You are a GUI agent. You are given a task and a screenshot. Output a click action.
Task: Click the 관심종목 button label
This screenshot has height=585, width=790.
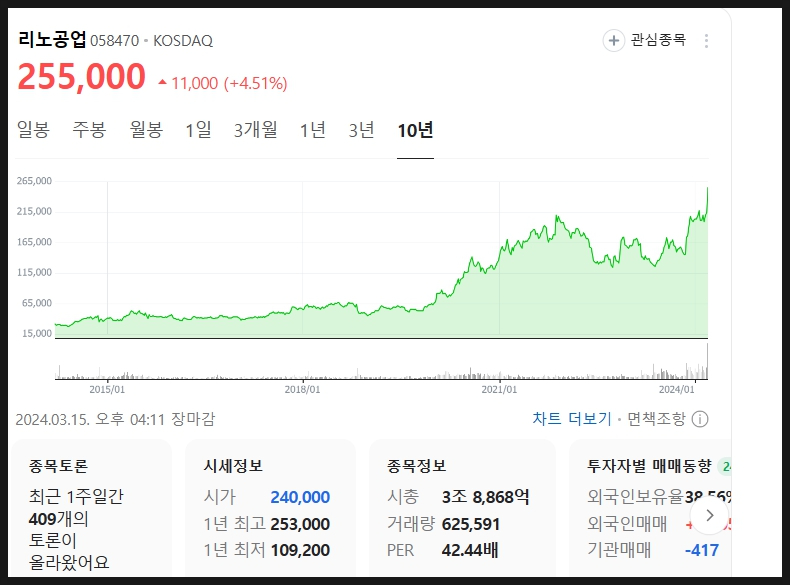(658, 40)
